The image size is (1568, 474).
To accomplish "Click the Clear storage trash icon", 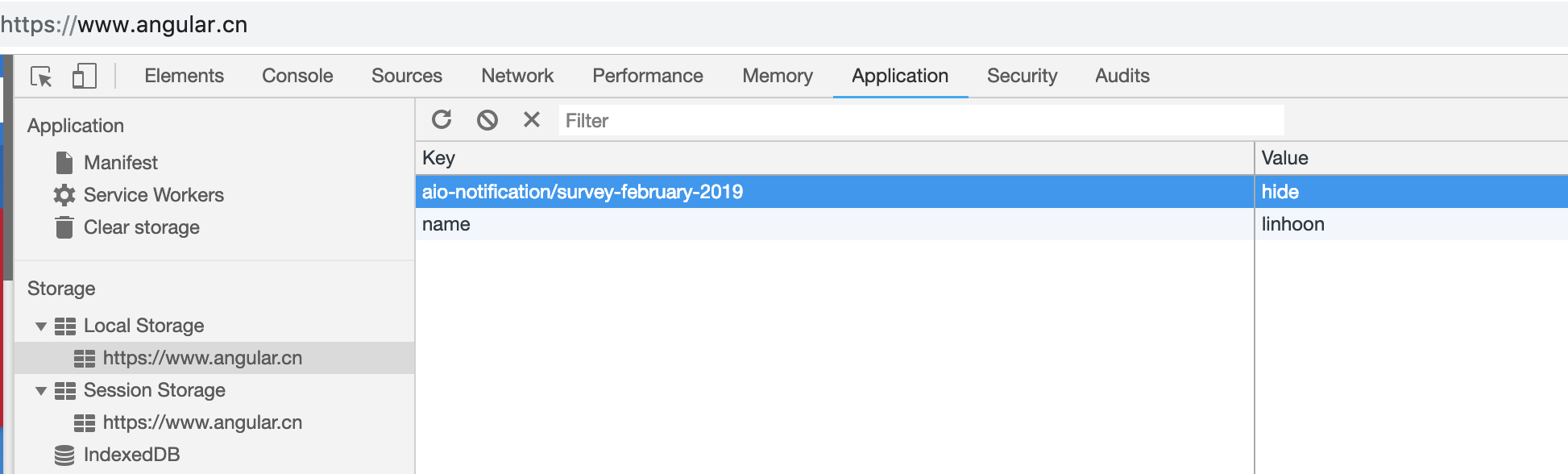I will coord(64,227).
